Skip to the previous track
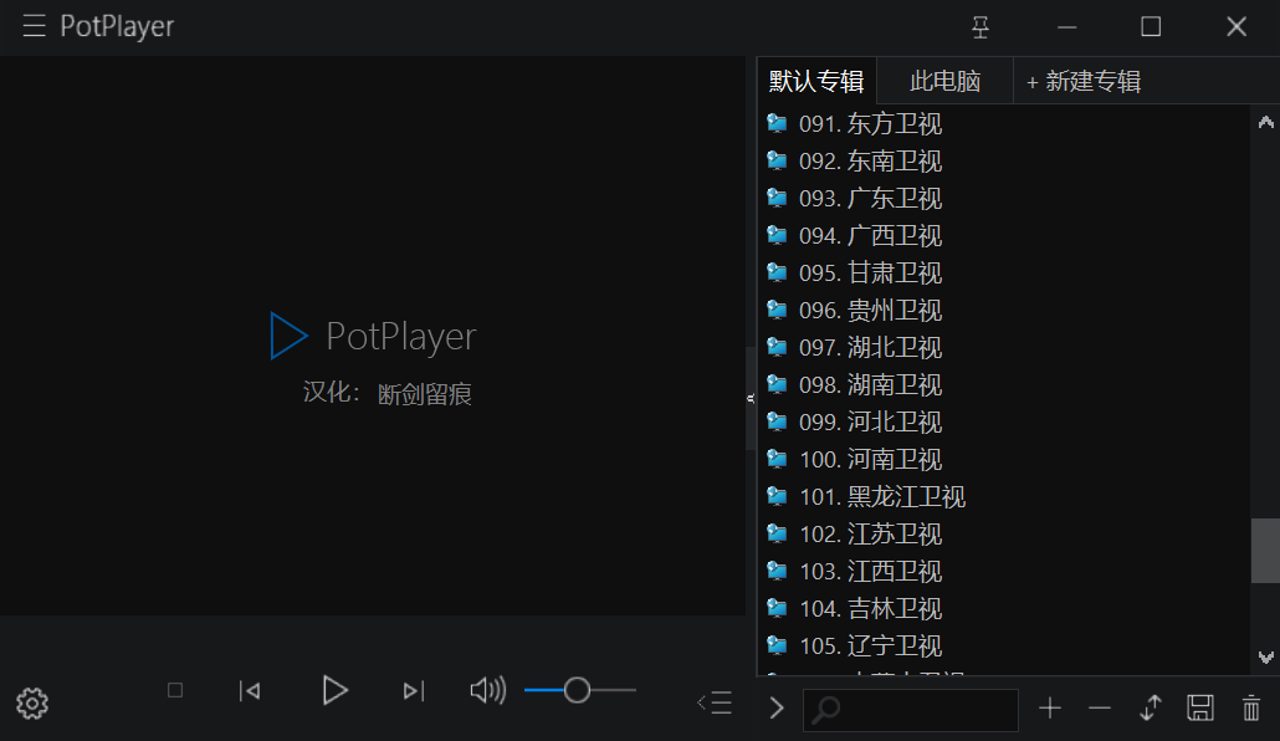This screenshot has height=741, width=1280. coord(250,690)
